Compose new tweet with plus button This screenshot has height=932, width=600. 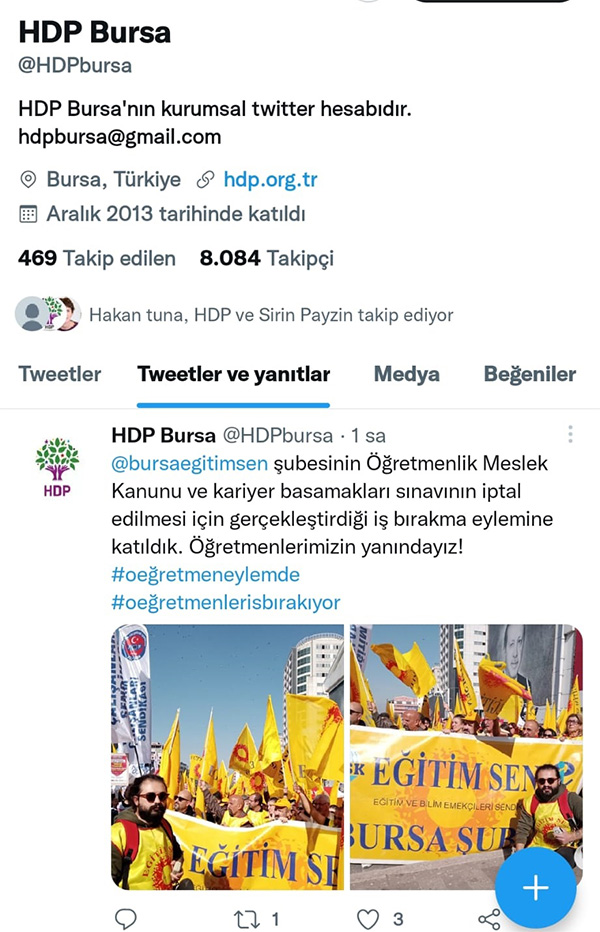[536, 887]
